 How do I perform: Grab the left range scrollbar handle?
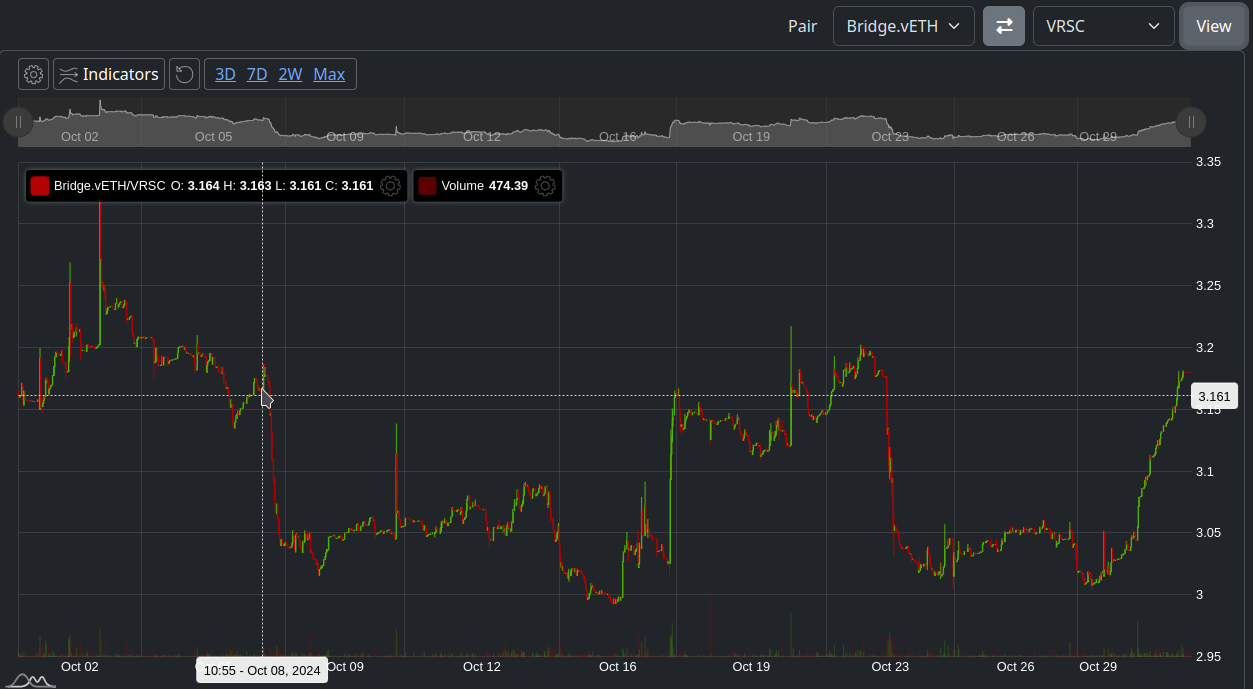(18, 122)
